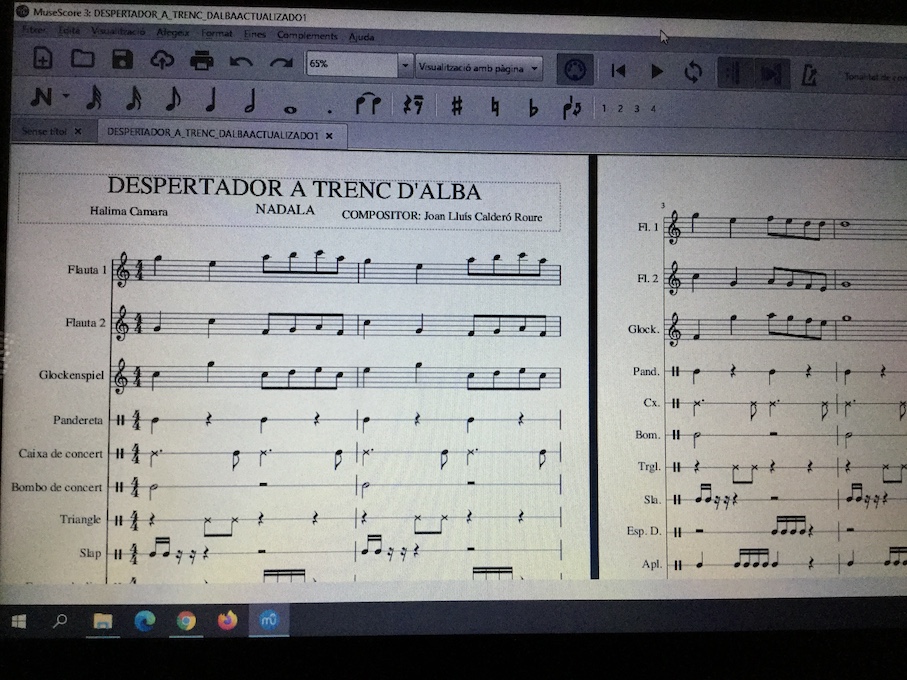This screenshot has height=680, width=907.
Task: Add a tie between notes
Action: (368, 105)
